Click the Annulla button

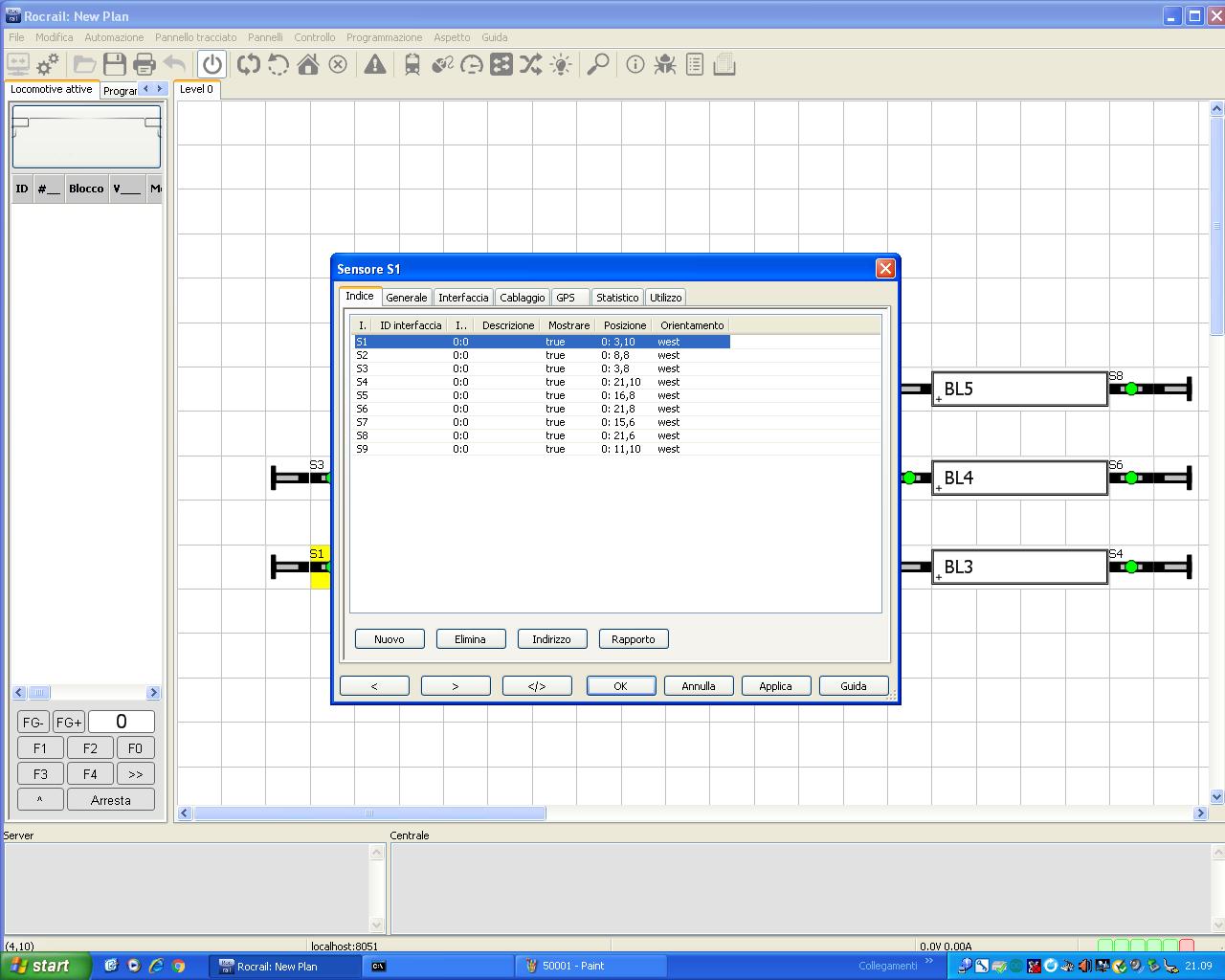click(x=699, y=686)
